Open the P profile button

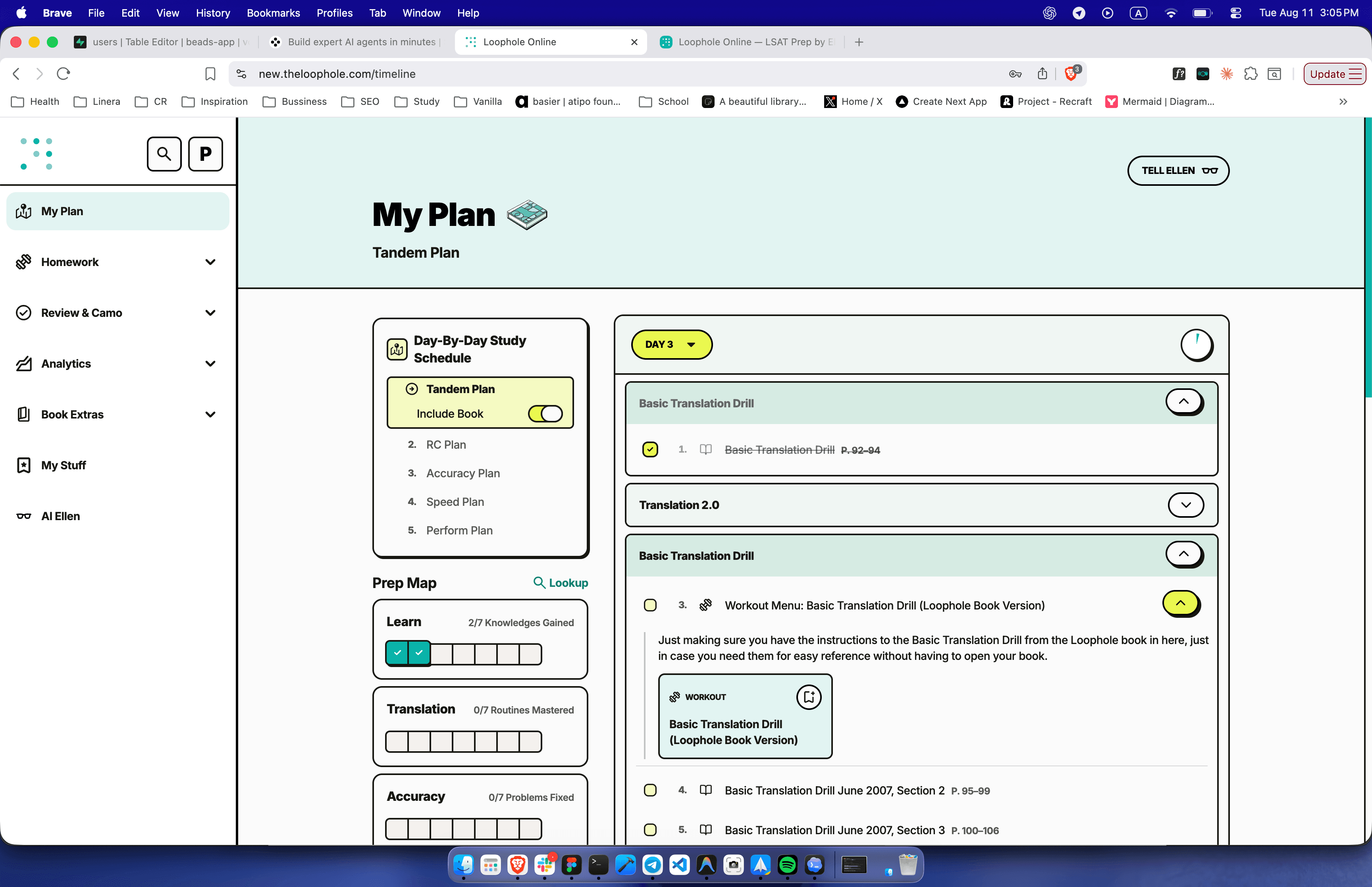pos(206,154)
